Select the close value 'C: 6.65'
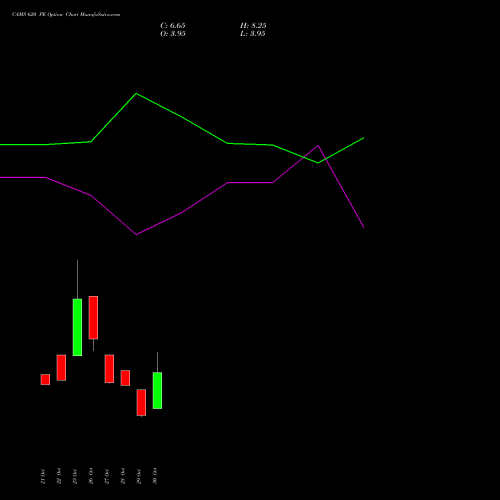 [x=173, y=26]
